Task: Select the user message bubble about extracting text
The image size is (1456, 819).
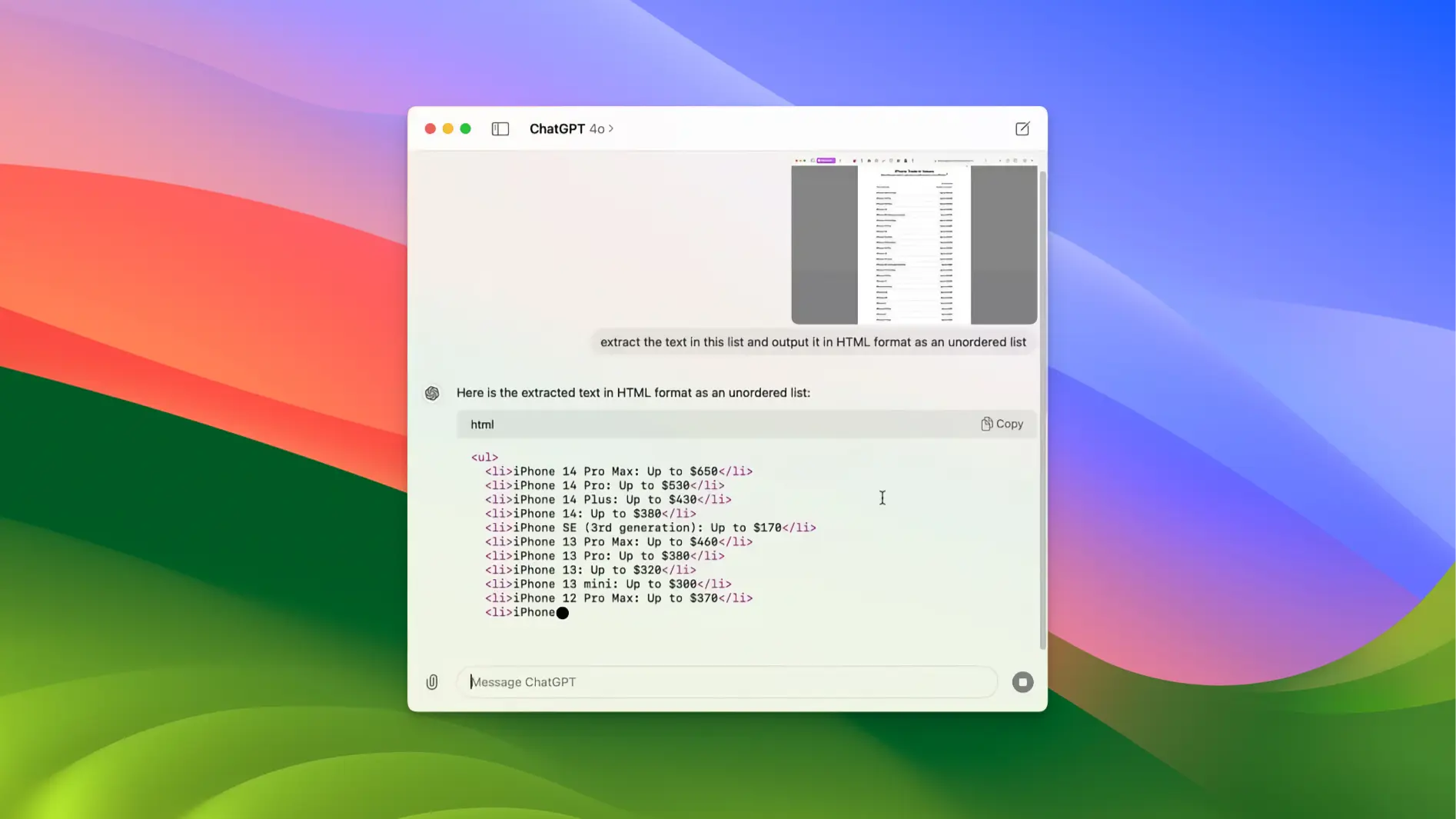Action: click(813, 342)
